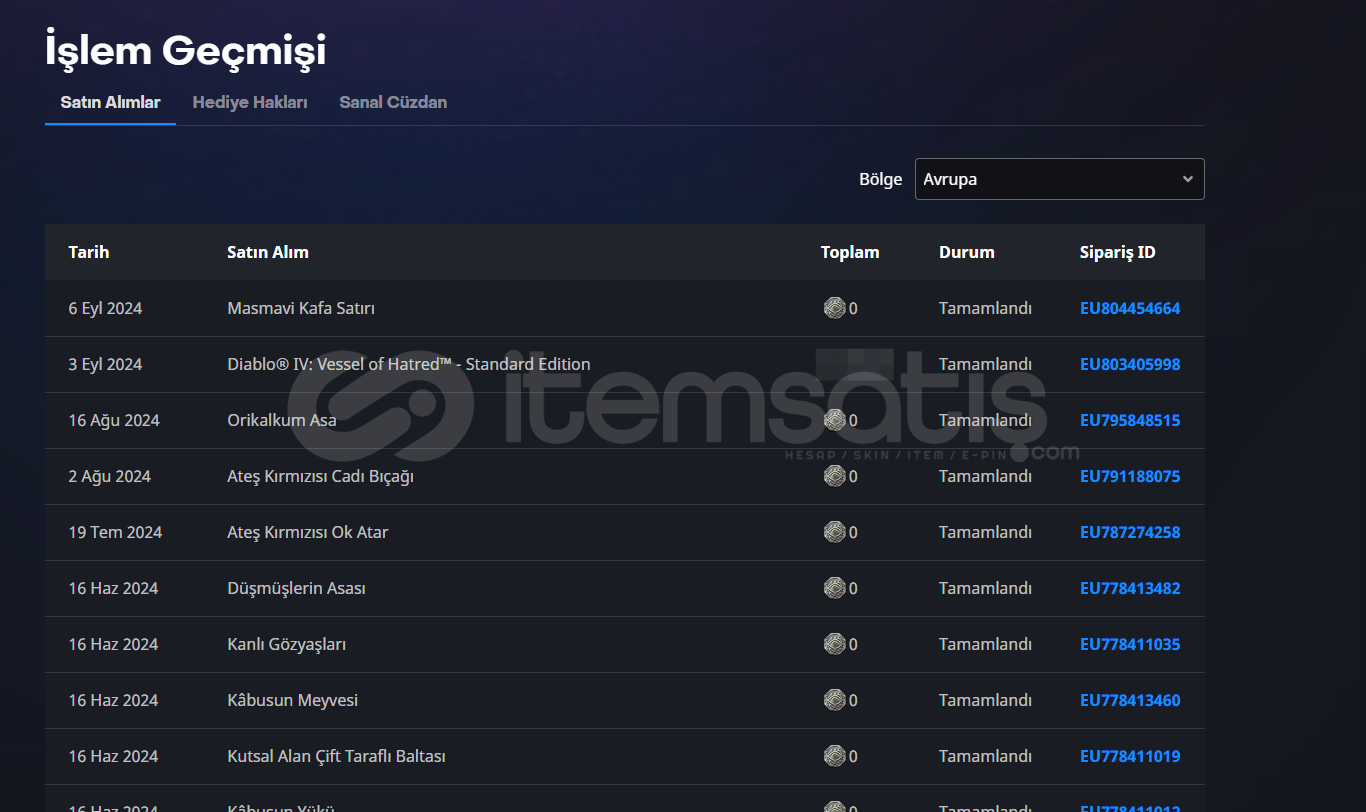The width and height of the screenshot is (1366, 812).
Task: Click the İşlem Geçmişi page heading
Action: click(x=186, y=50)
